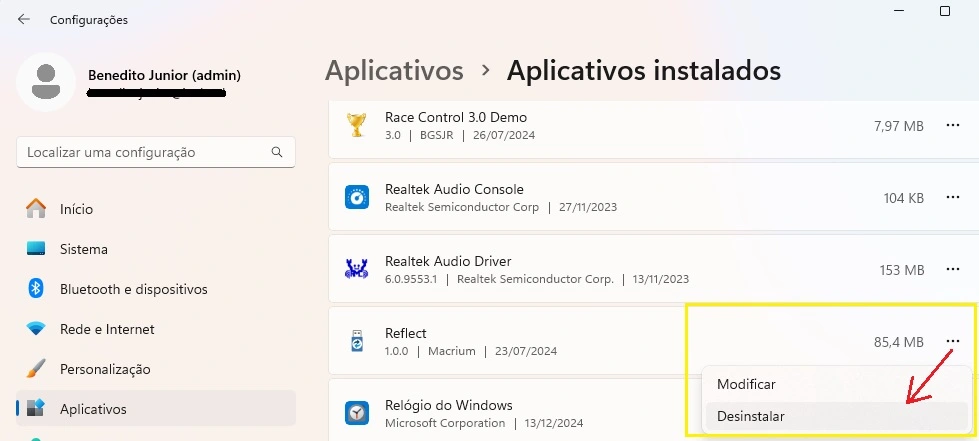Click Realtek Audio Driver crab icon

pos(357,269)
